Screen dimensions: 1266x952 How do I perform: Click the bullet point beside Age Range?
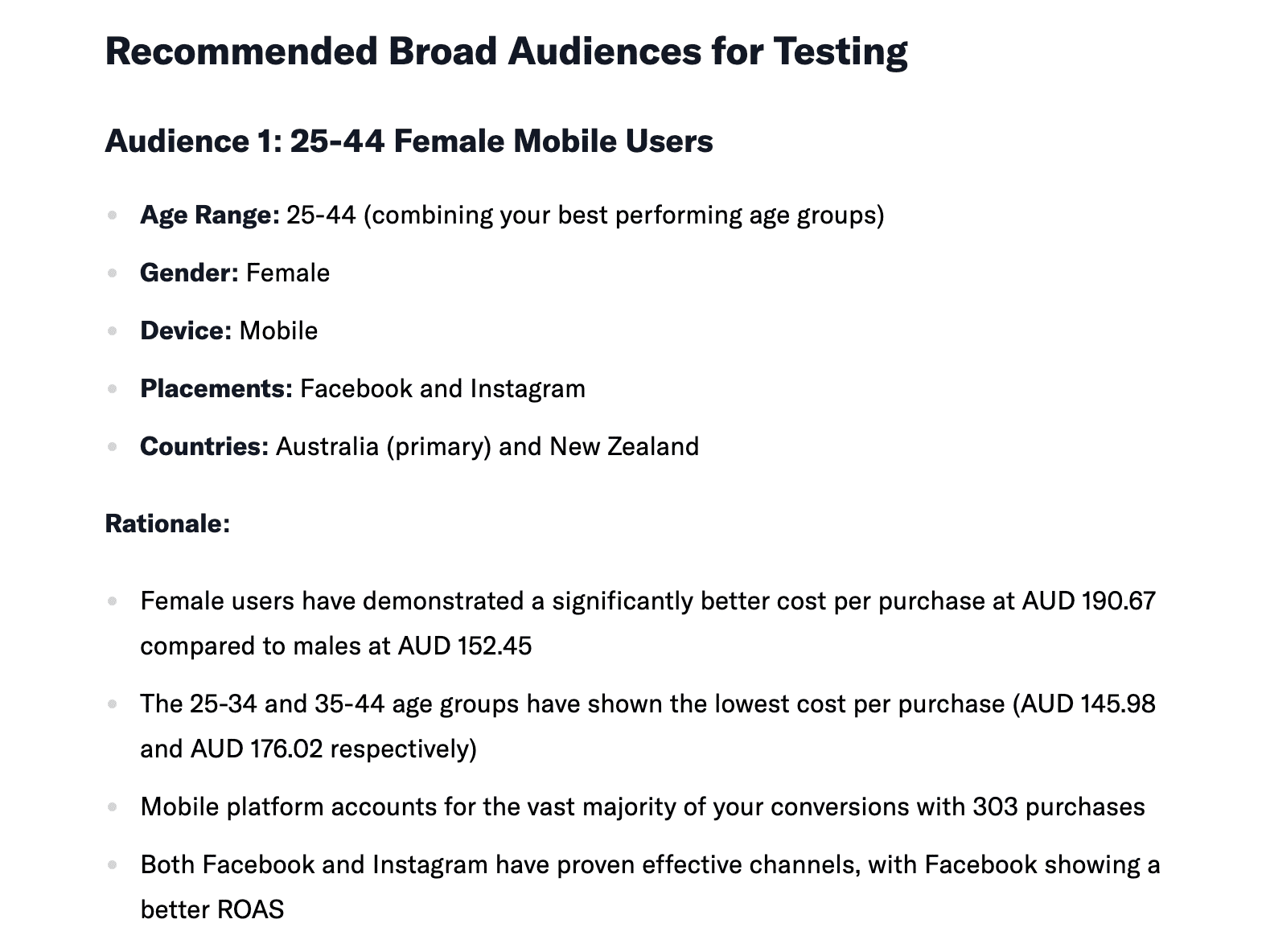[x=113, y=215]
